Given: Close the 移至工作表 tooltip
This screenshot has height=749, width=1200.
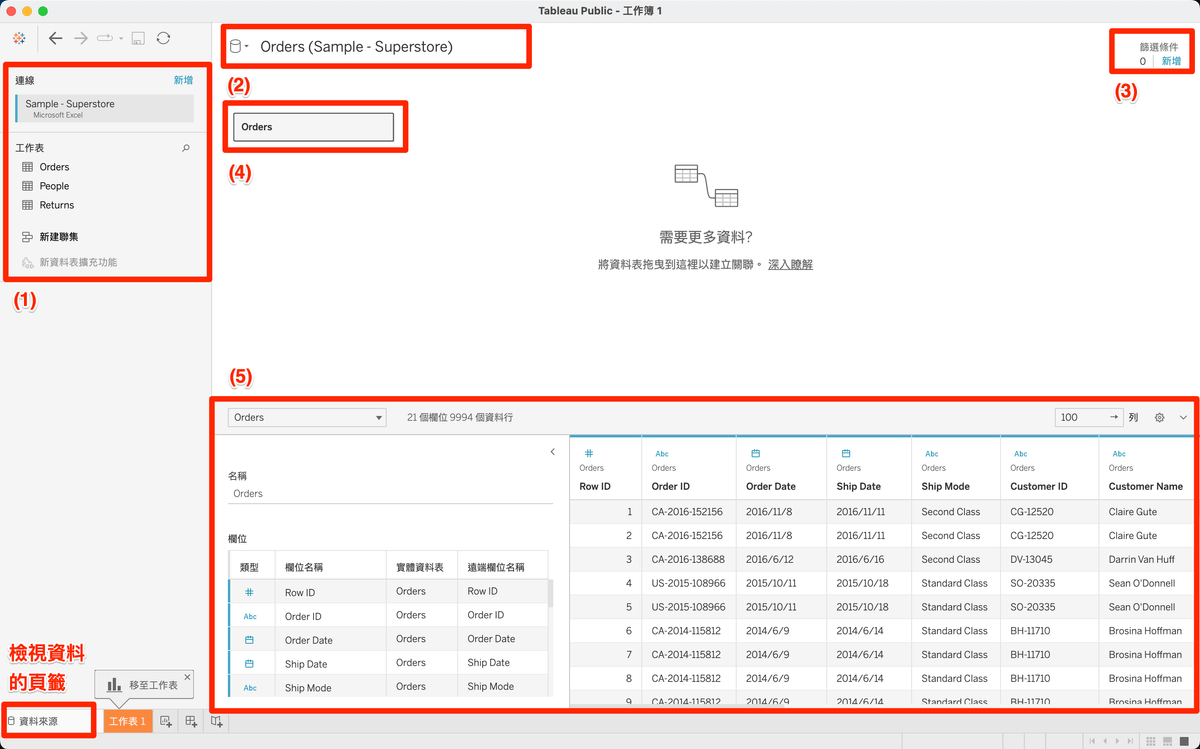Looking at the screenshot, I should 187,677.
